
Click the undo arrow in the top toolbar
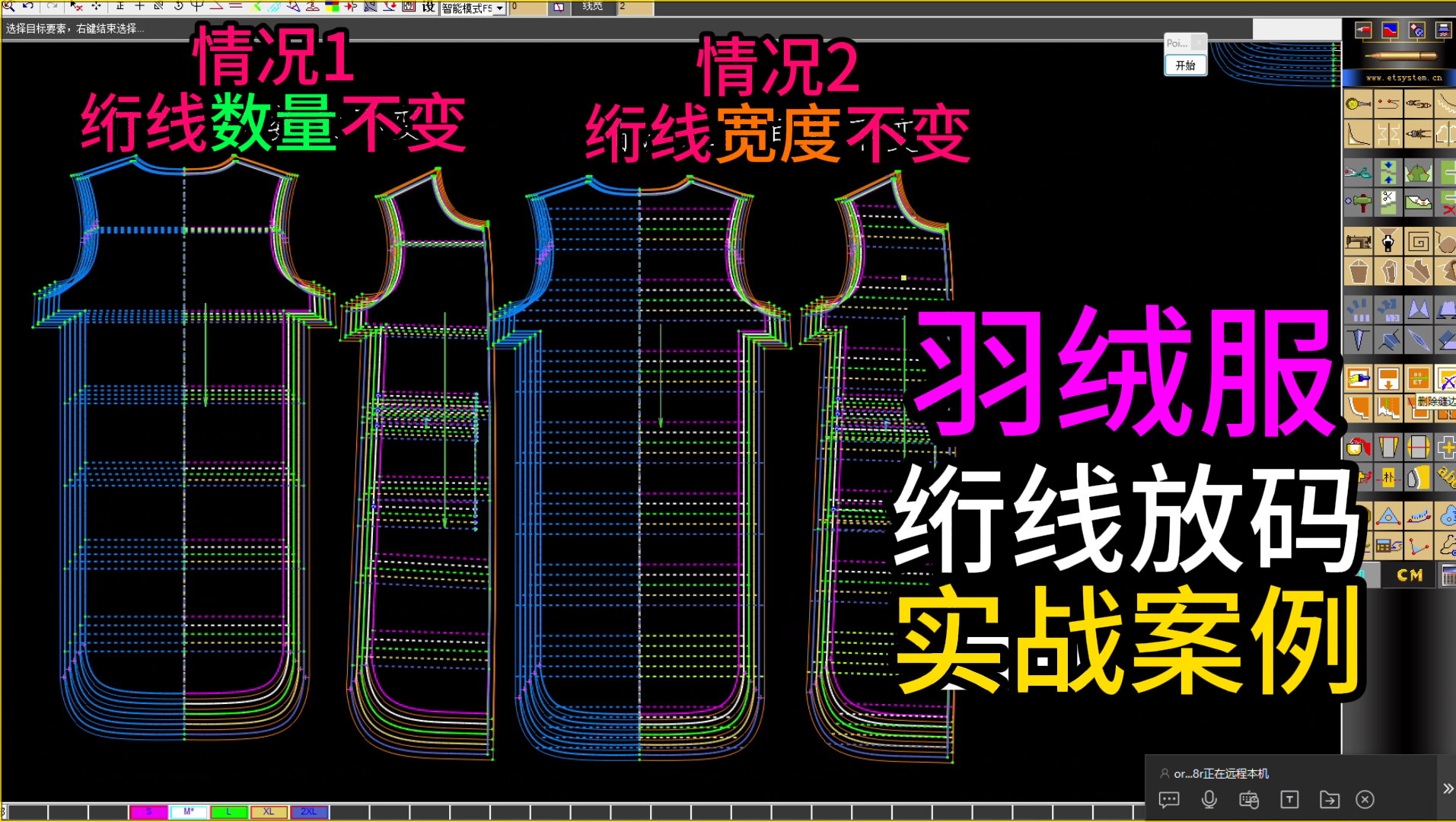coord(27,8)
